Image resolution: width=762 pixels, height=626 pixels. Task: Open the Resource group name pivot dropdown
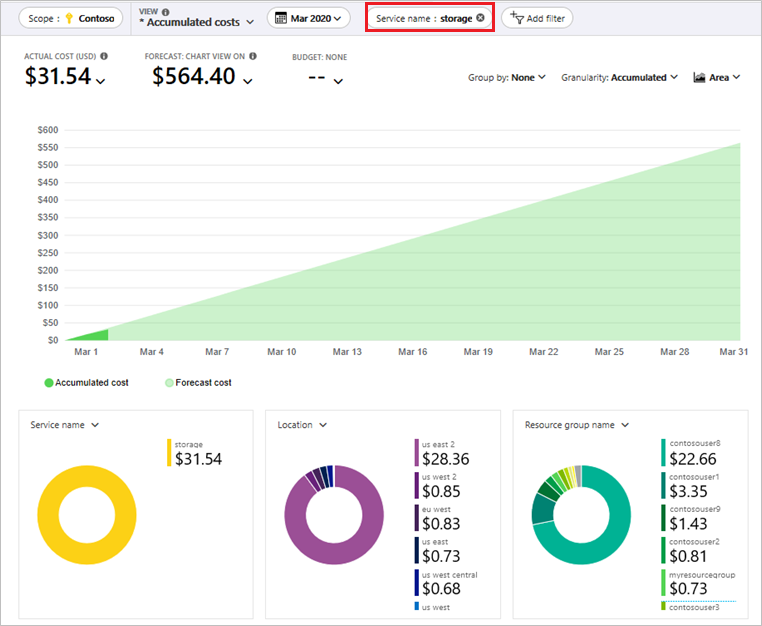click(576, 425)
